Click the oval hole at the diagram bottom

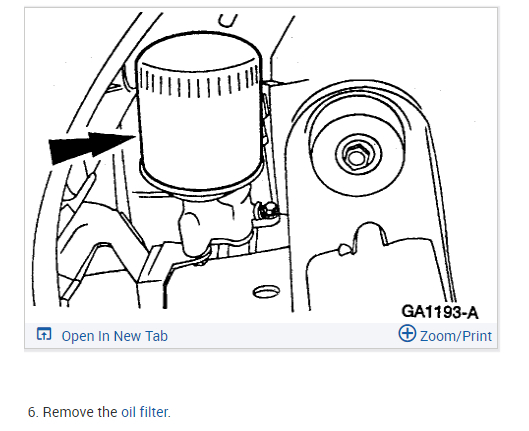click(x=266, y=292)
